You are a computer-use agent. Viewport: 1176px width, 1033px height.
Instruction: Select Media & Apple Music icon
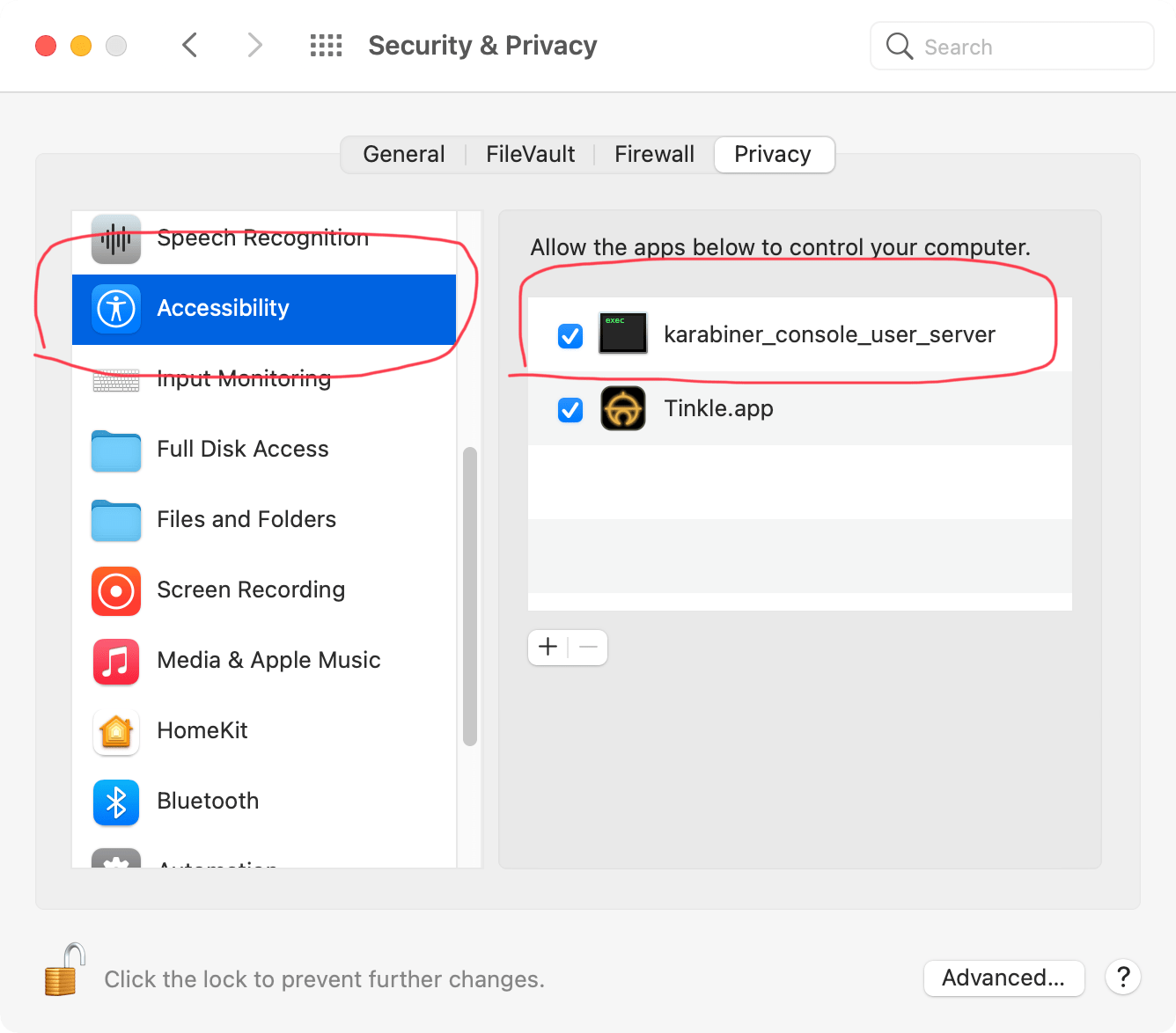116,661
